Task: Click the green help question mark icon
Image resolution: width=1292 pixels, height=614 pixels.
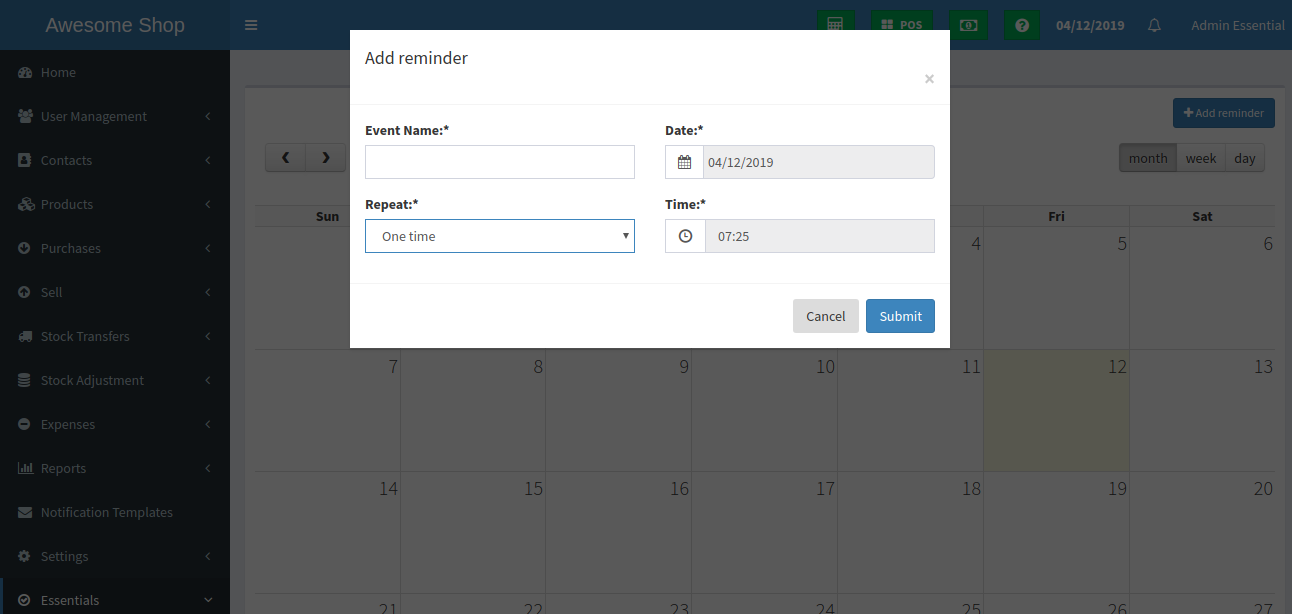Action: [x=1021, y=25]
